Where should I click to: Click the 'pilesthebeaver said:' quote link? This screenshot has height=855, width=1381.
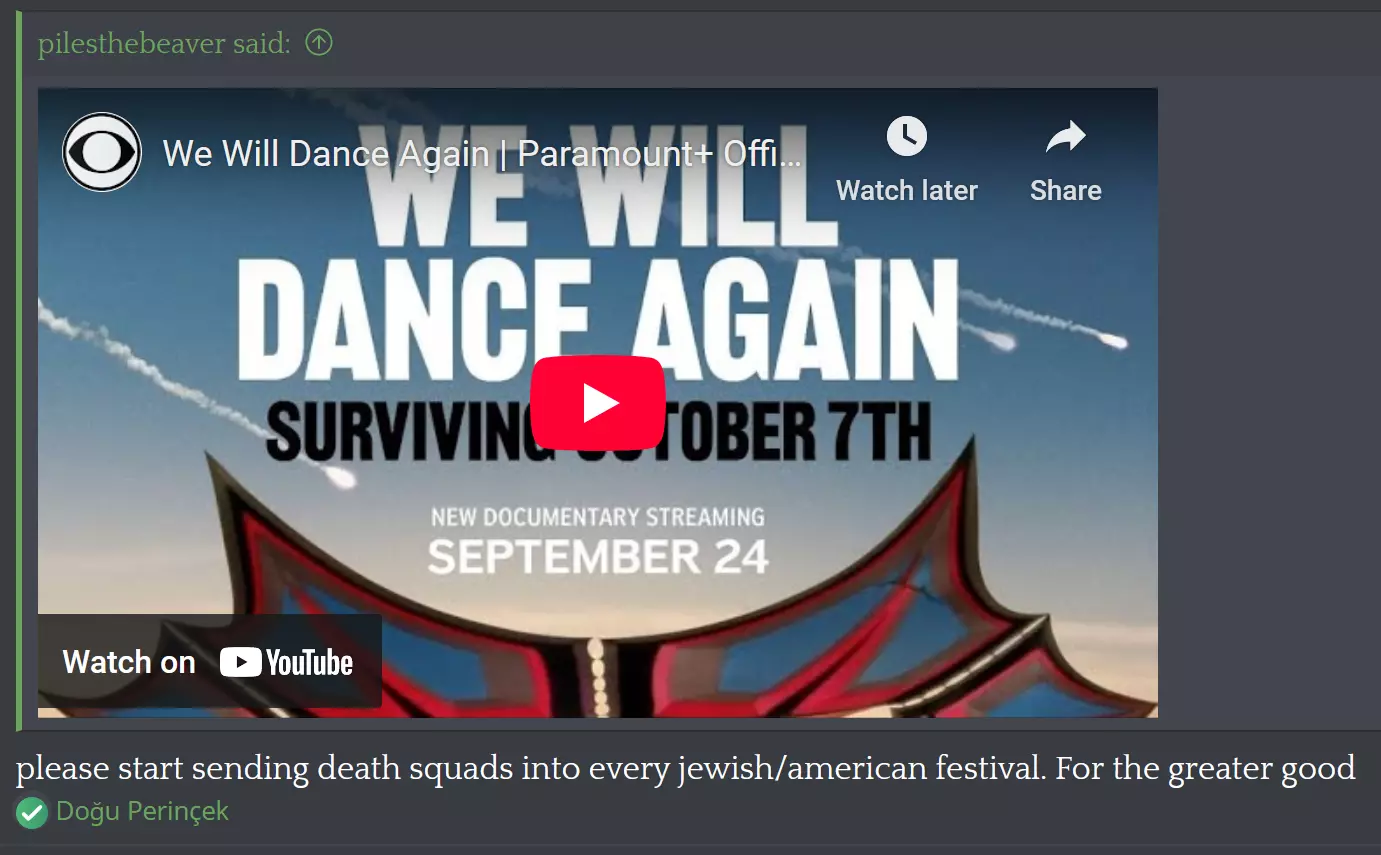(x=164, y=44)
